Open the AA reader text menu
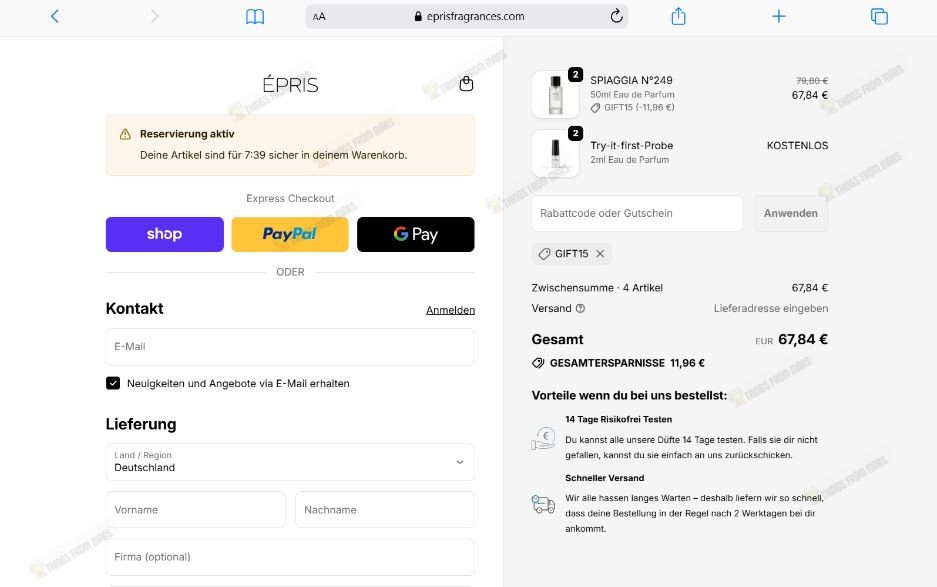 [x=319, y=17]
